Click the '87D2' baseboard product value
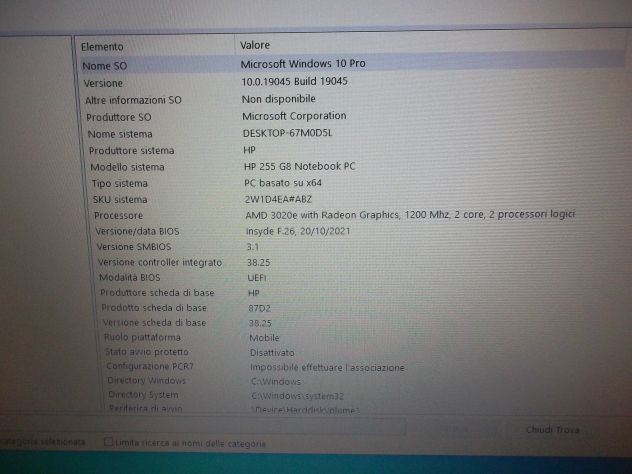Screen dimensions: 632x474 tap(259, 308)
